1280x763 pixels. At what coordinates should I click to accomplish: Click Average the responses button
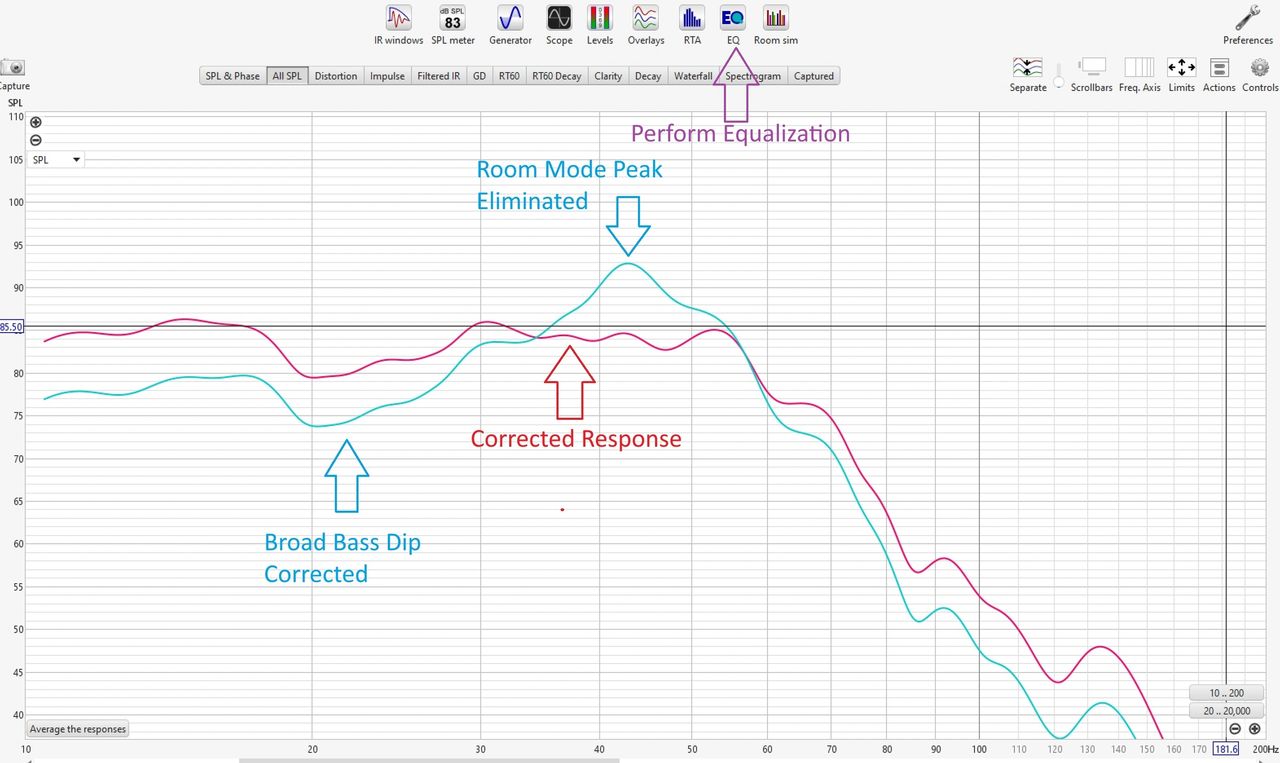point(78,729)
